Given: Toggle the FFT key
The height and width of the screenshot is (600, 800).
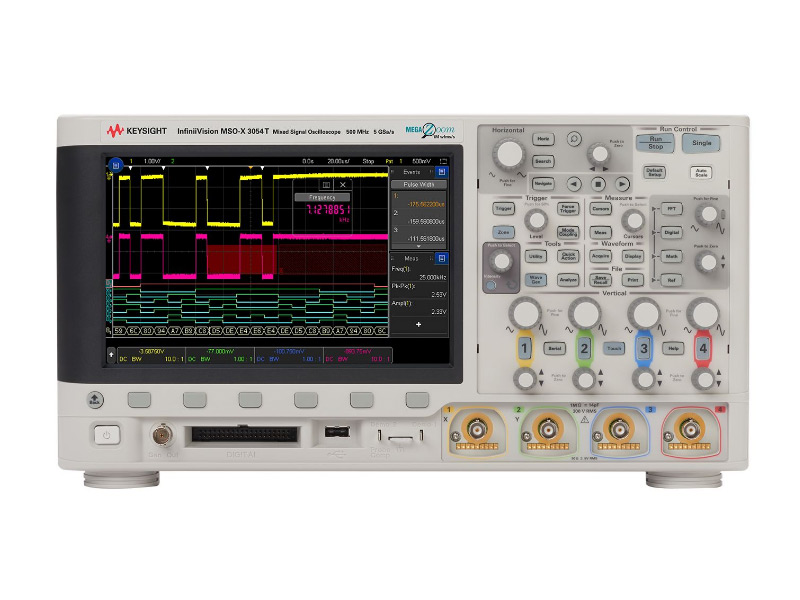Looking at the screenshot, I should tap(671, 209).
